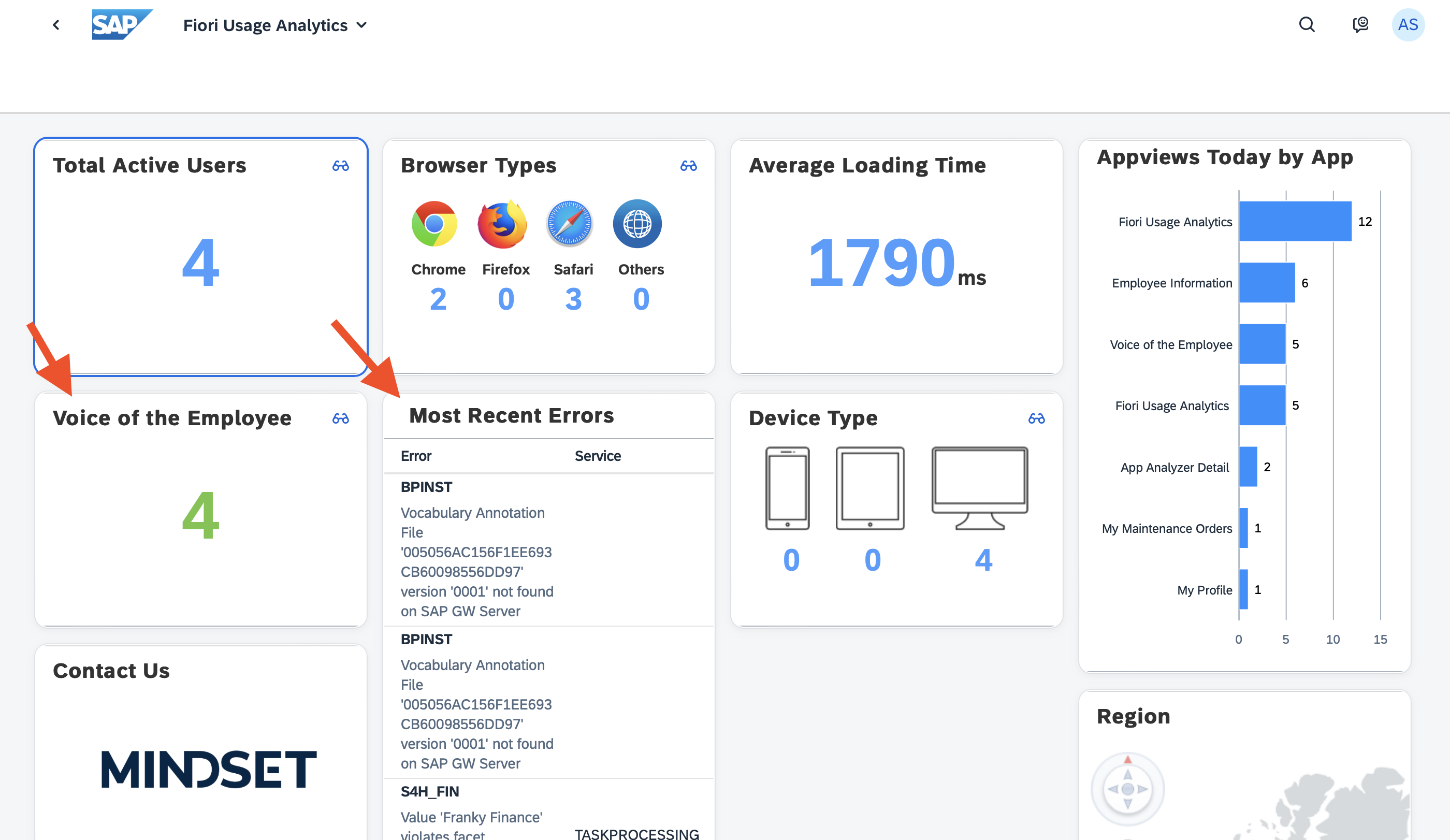Image resolution: width=1450 pixels, height=840 pixels.
Task: Toggle details view on Browser Types tile
Action: pyautogui.click(x=689, y=166)
